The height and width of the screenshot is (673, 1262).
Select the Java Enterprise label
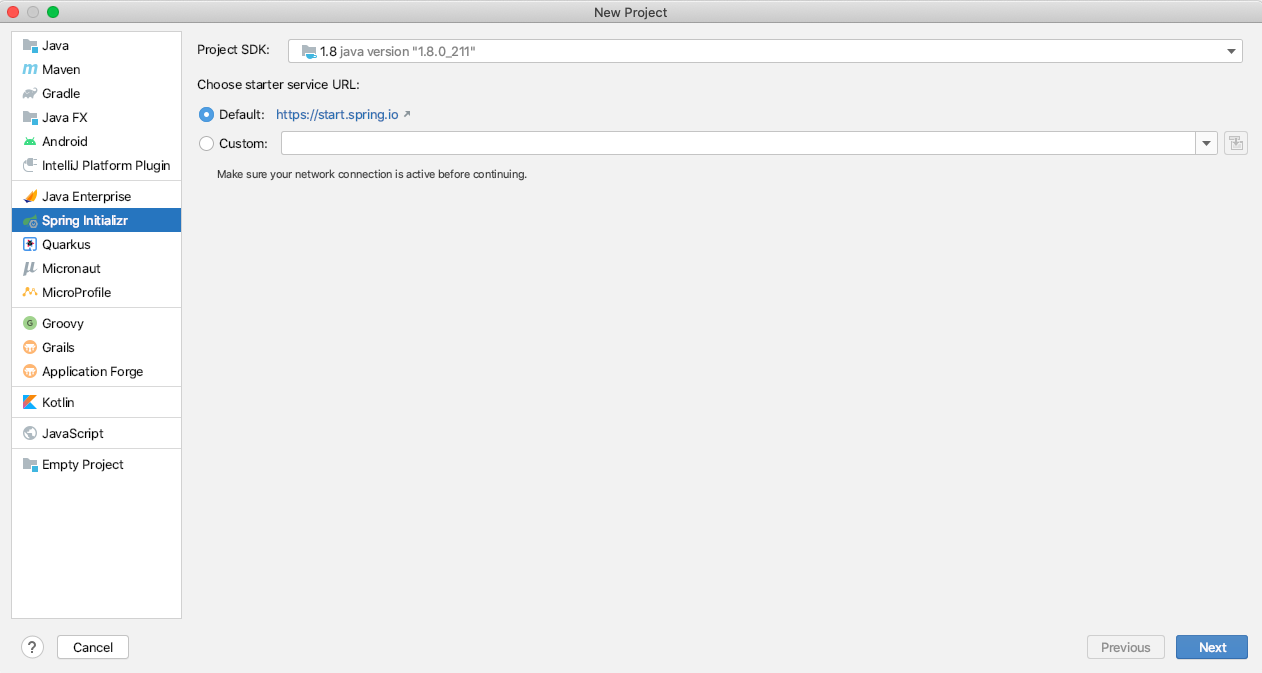(x=86, y=196)
